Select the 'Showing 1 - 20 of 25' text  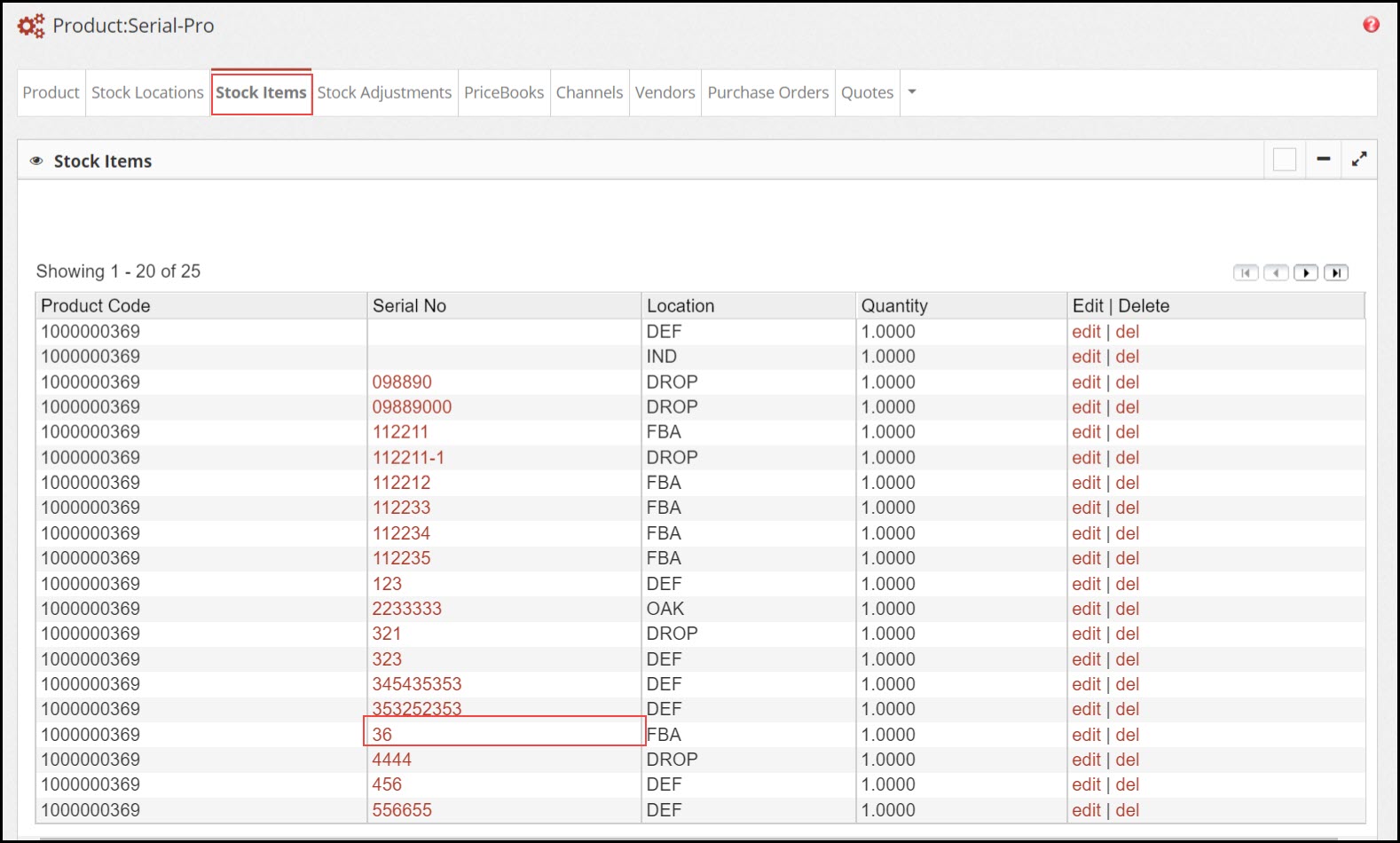point(118,272)
